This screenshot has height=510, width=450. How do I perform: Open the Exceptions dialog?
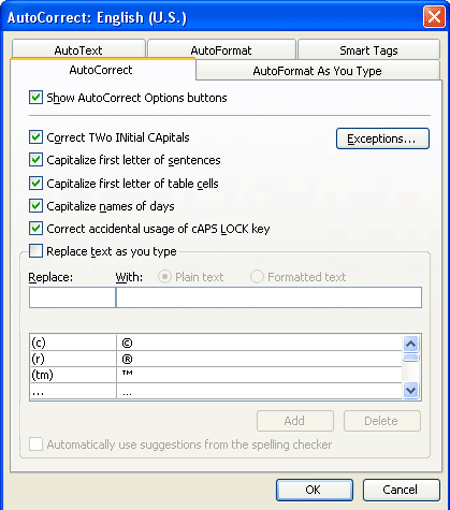point(382,138)
